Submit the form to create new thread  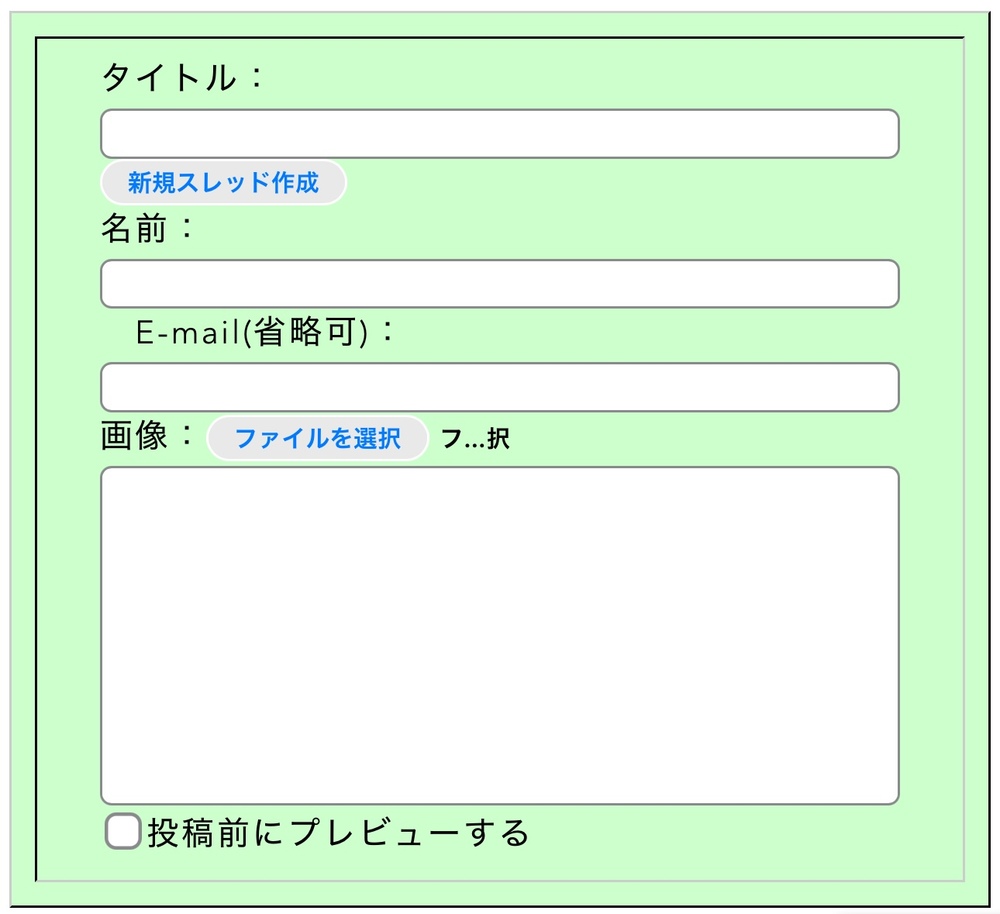[223, 183]
